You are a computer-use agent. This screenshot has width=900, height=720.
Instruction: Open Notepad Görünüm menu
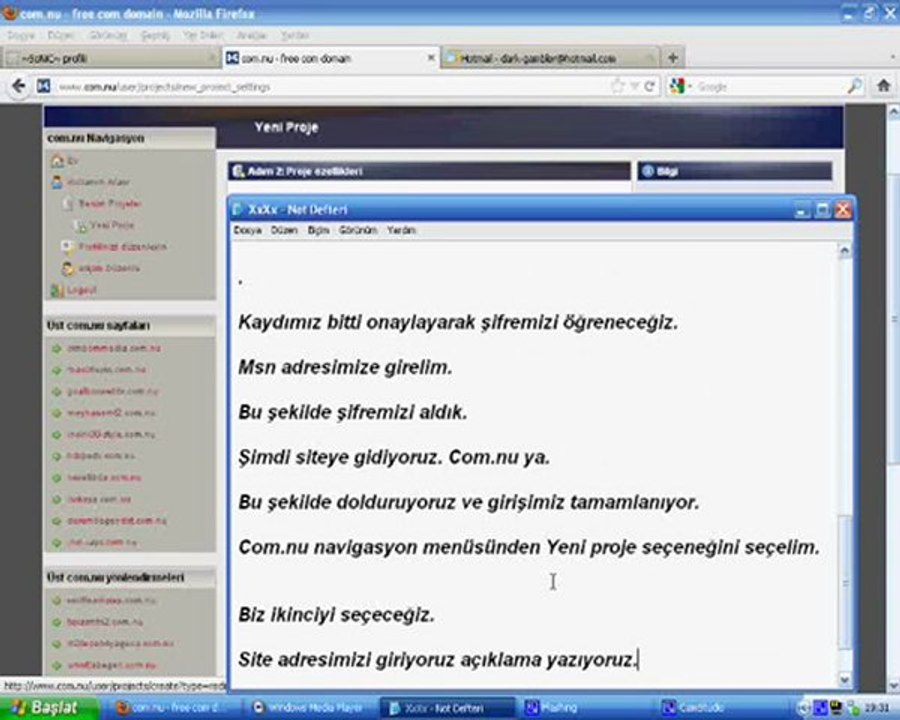(x=358, y=230)
